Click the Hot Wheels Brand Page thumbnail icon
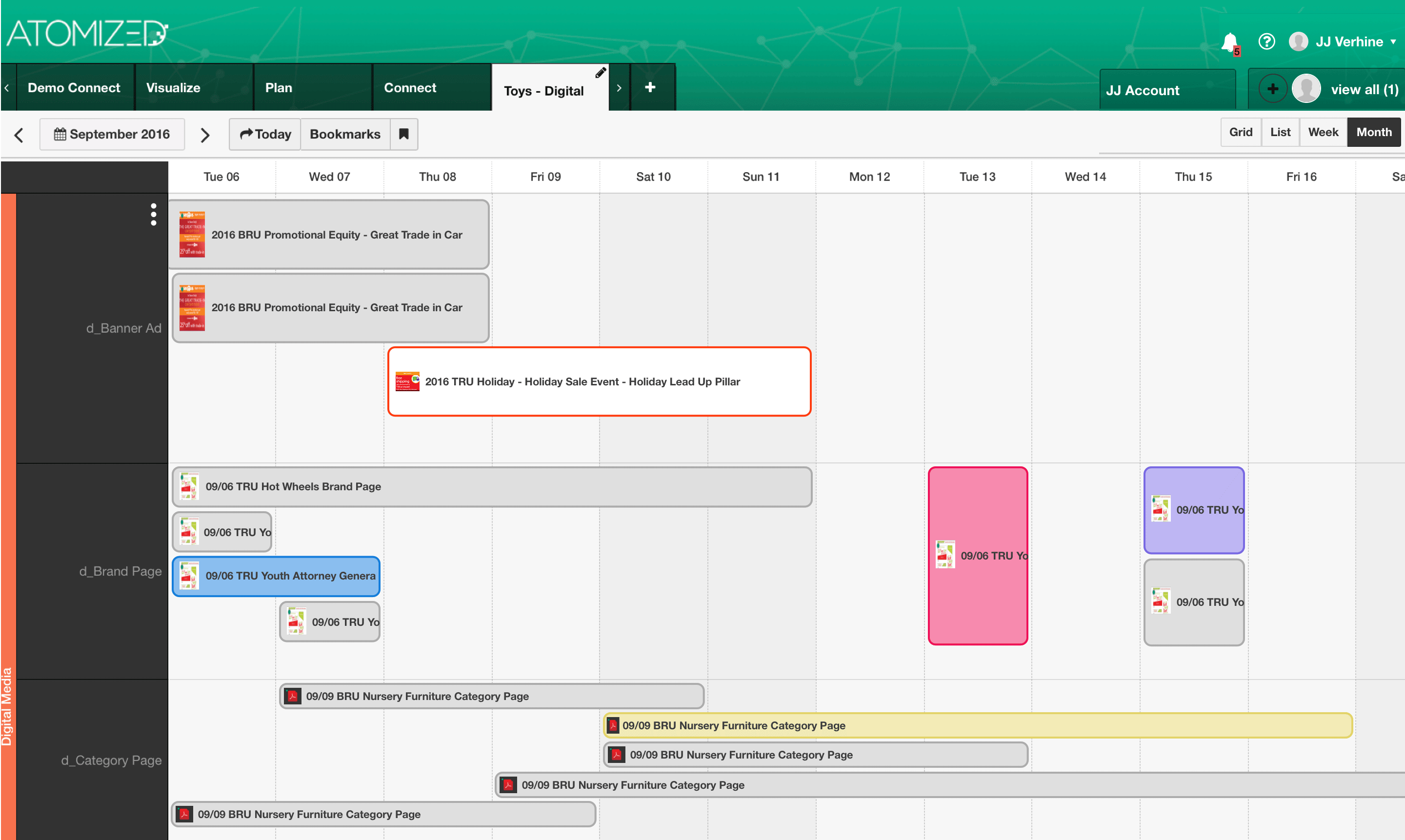 coord(189,486)
